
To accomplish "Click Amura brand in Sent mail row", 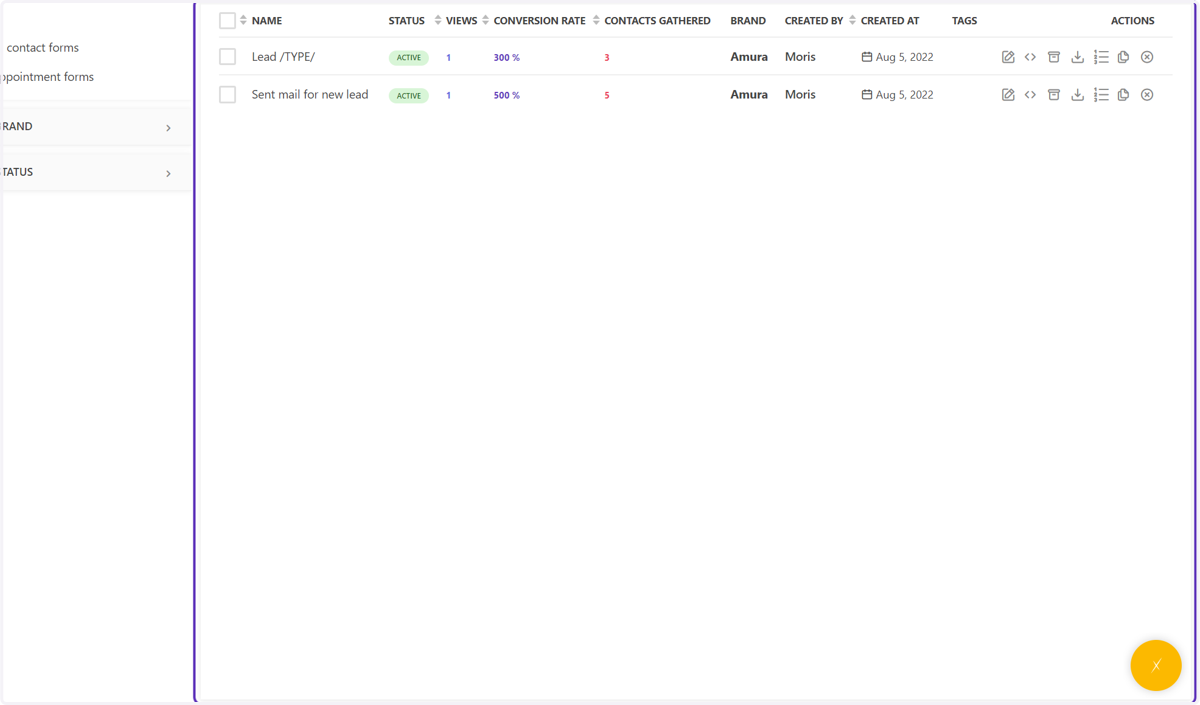I will pyautogui.click(x=749, y=95).
